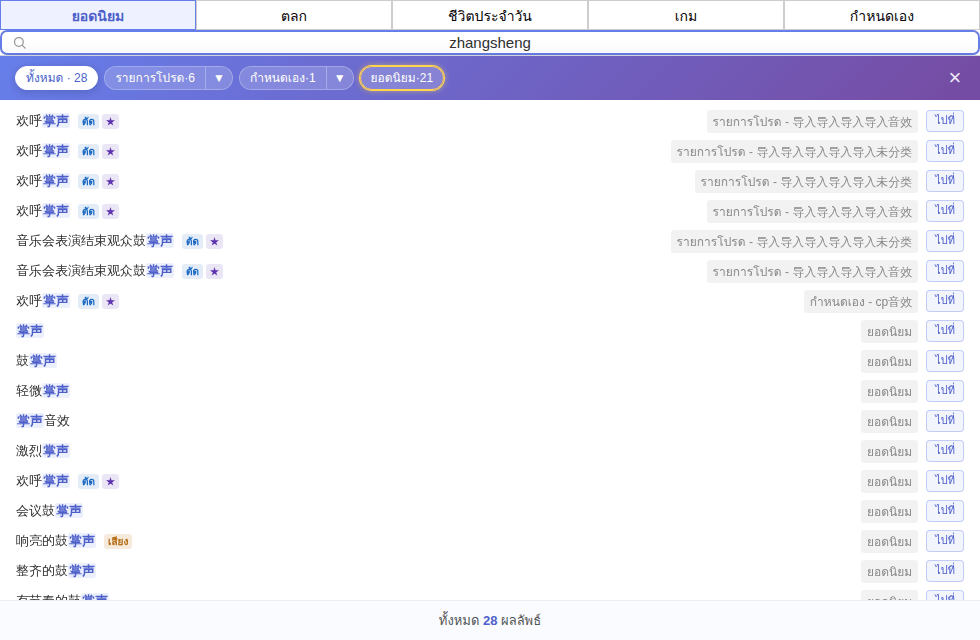Select the 响亮的鼓掌声 result name
Viewport: 980px width, 640px height.
(56, 541)
